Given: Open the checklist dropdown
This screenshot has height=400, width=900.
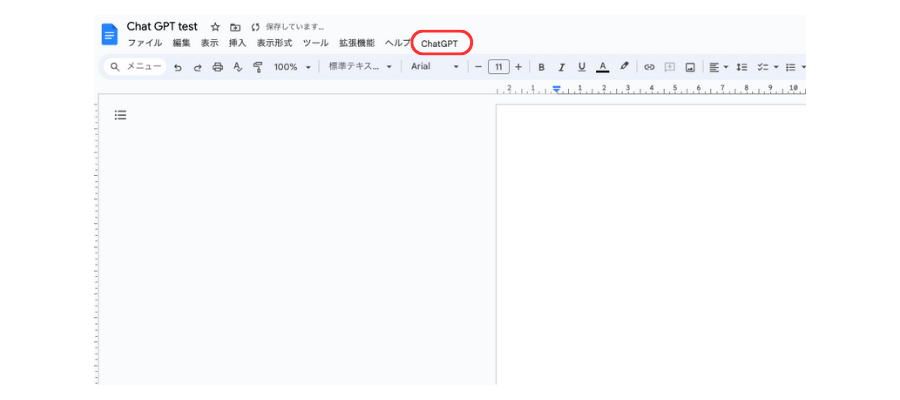Looking at the screenshot, I should pyautogui.click(x=767, y=67).
